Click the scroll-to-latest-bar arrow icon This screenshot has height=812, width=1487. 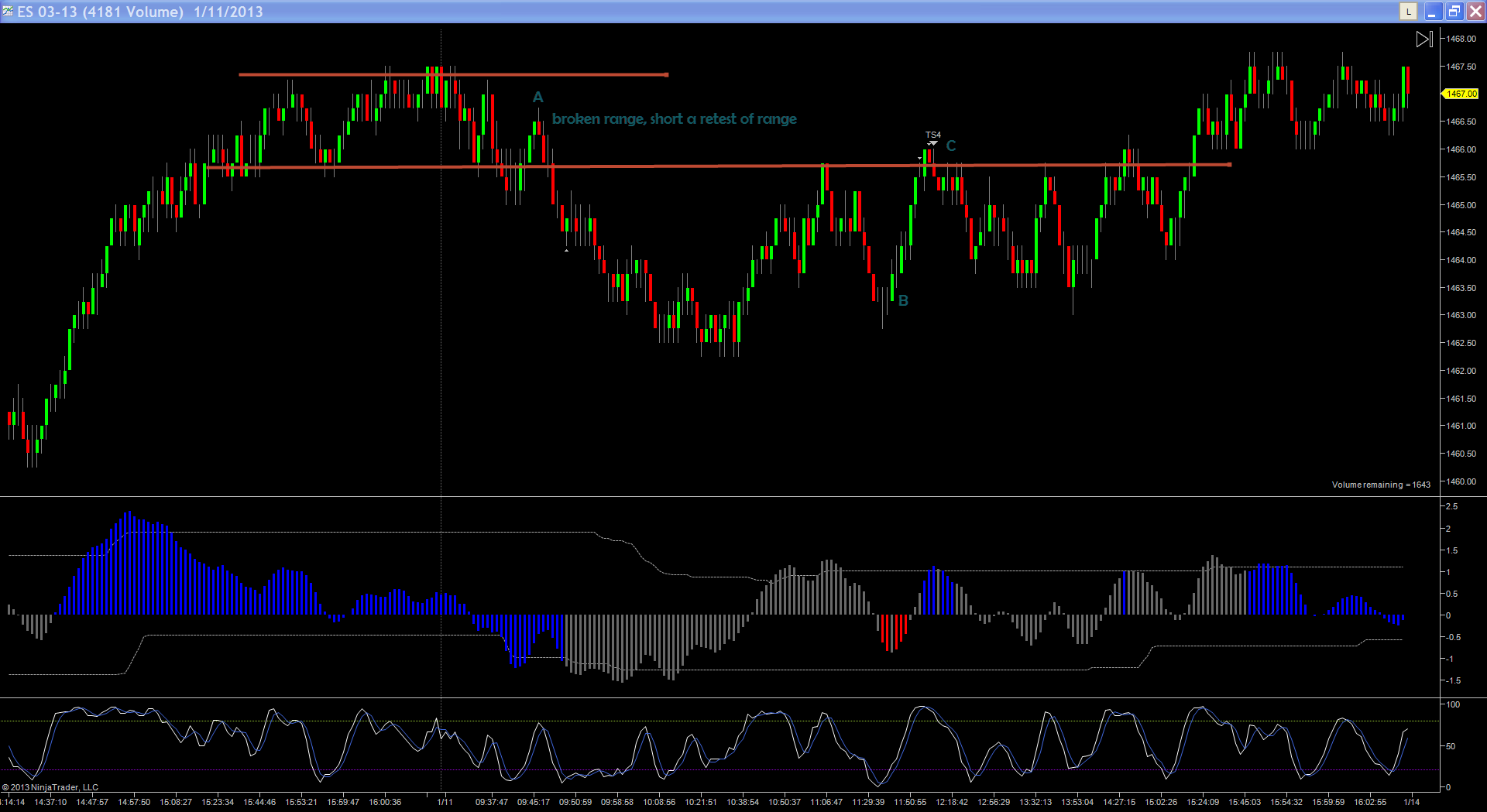[x=1423, y=39]
